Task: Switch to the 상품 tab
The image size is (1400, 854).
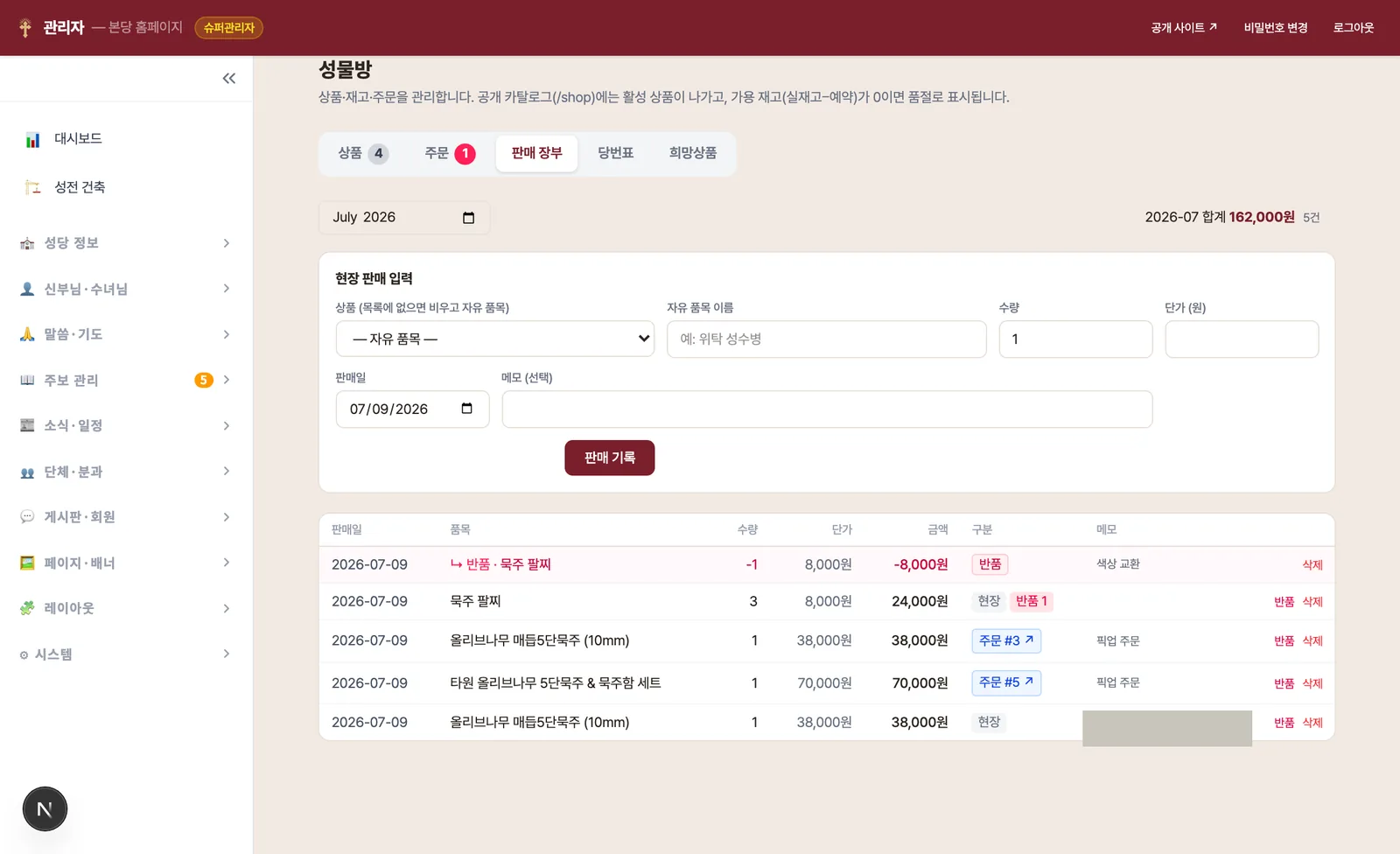Action: [363, 153]
